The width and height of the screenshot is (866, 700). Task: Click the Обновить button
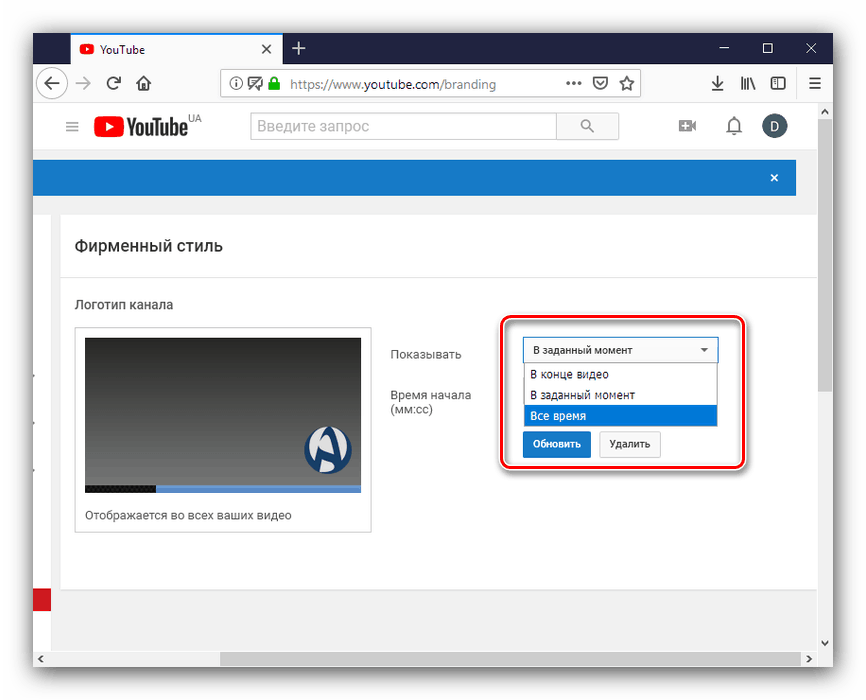pyautogui.click(x=557, y=444)
